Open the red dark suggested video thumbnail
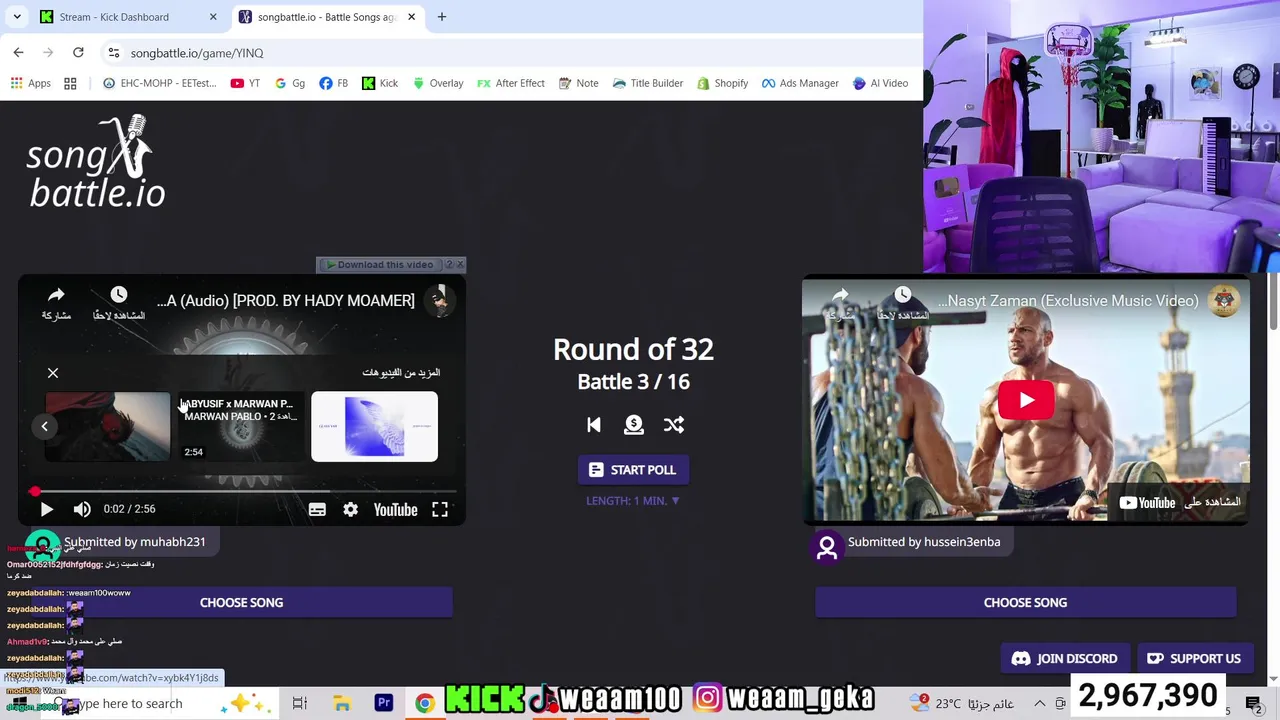The height and width of the screenshot is (720, 1280). point(108,427)
